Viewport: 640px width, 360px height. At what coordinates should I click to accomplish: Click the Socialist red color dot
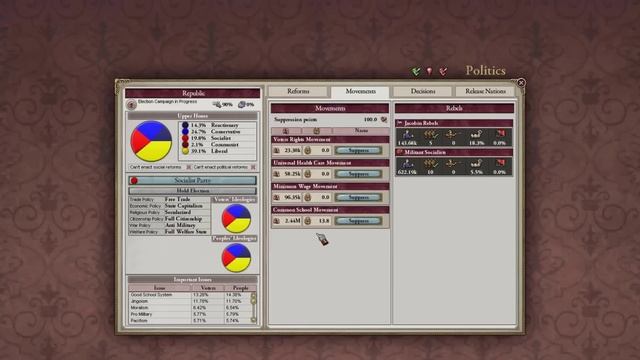coord(185,138)
